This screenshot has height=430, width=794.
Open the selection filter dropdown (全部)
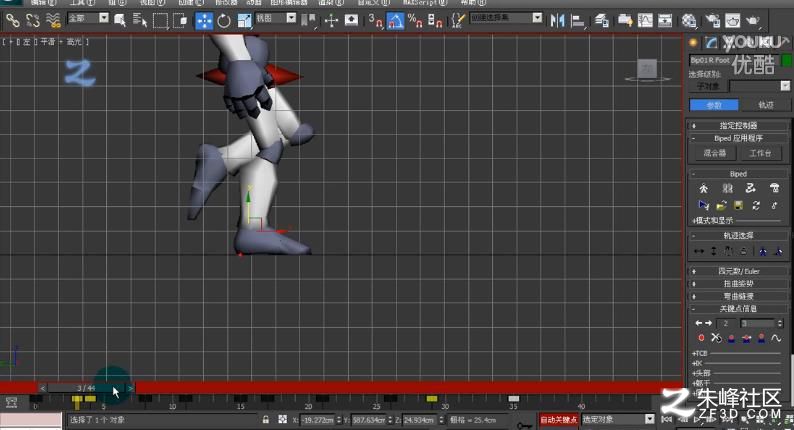click(x=88, y=18)
